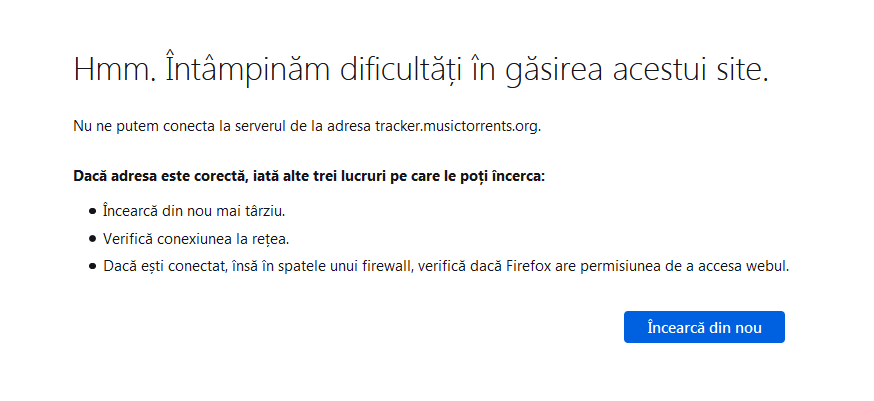Viewport: 874px width, 401px height.
Task: Click the word "găsirea" in the heading
Action: pos(557,71)
